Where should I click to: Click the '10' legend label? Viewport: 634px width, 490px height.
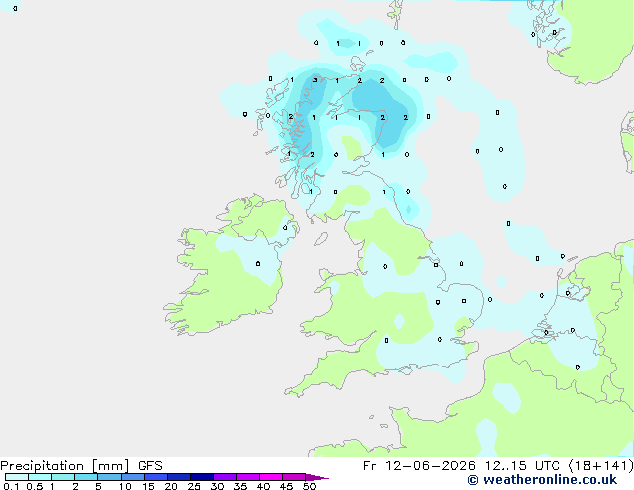click(x=125, y=486)
